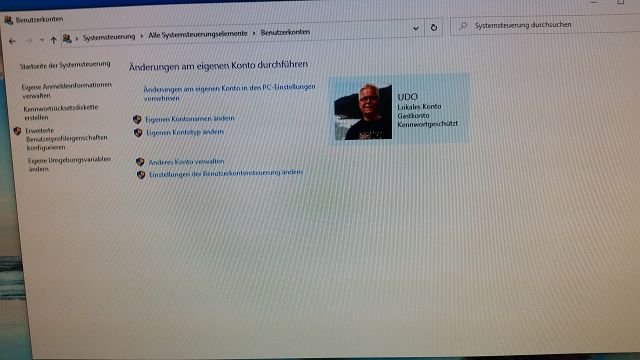This screenshot has width=640, height=360.
Task: Expand chevron after Systemsteuerung breadcrumb
Action: 142,36
